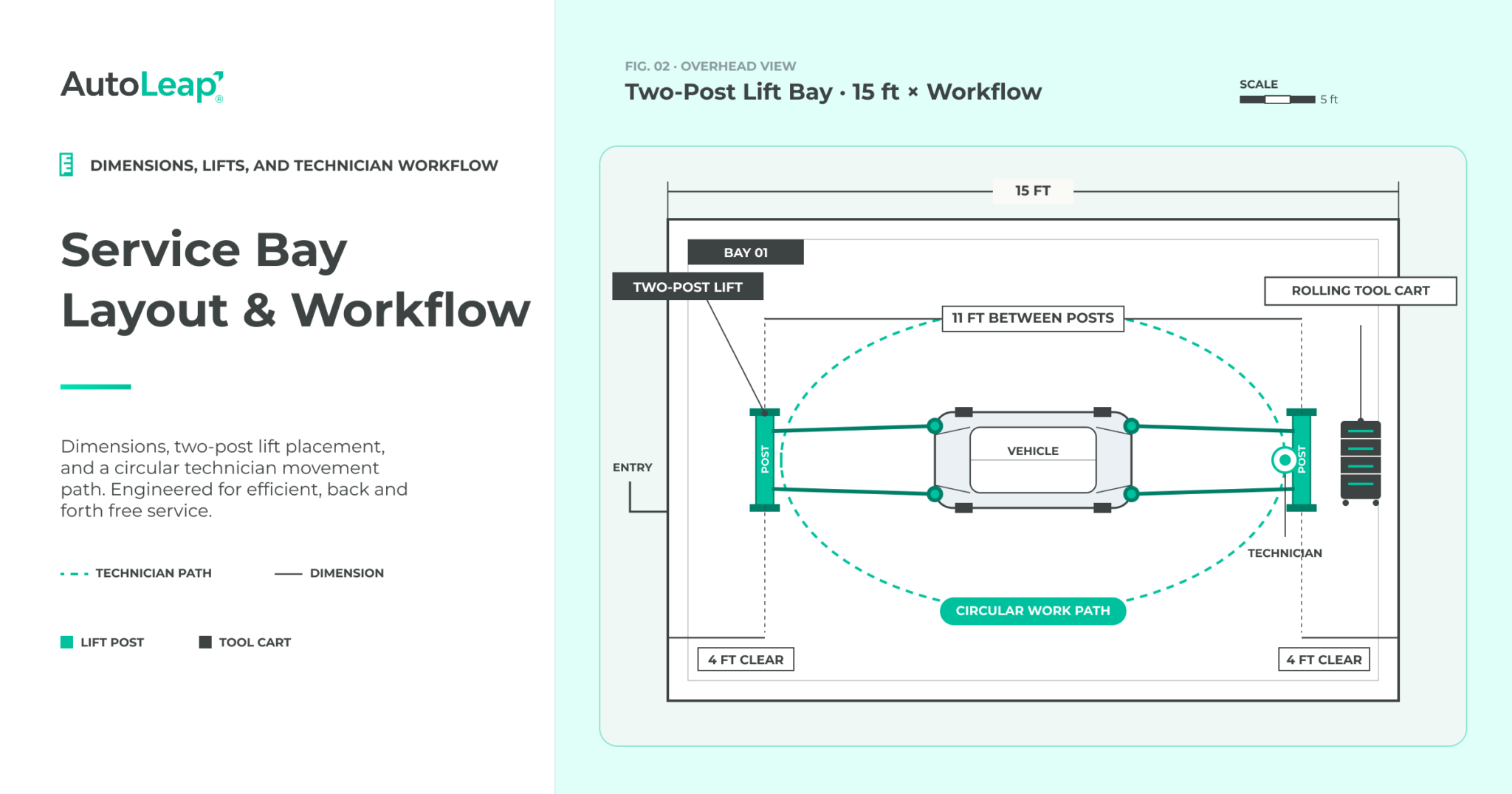Click the right 4 FT CLEAR label
The height and width of the screenshot is (794, 1512).
click(1324, 660)
